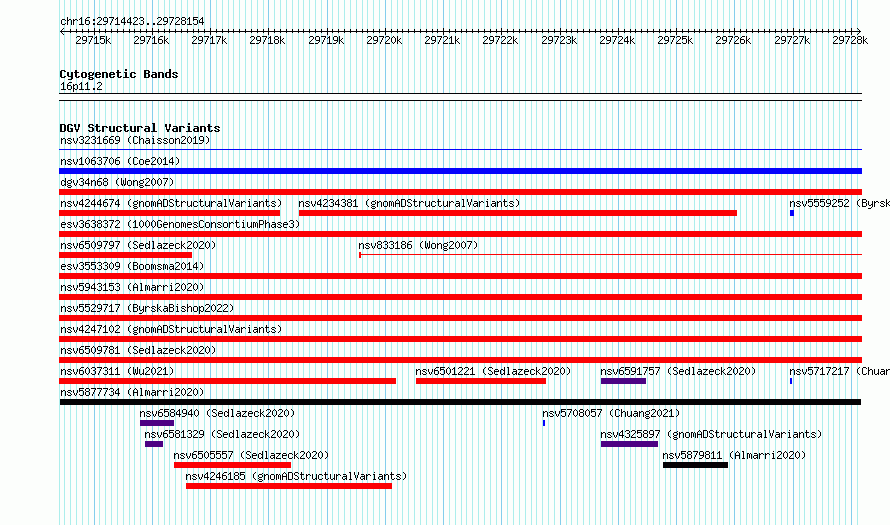Open nsv5529717 (ByrskaBishop2022) label
The image size is (890, 525).
[x=147, y=308]
